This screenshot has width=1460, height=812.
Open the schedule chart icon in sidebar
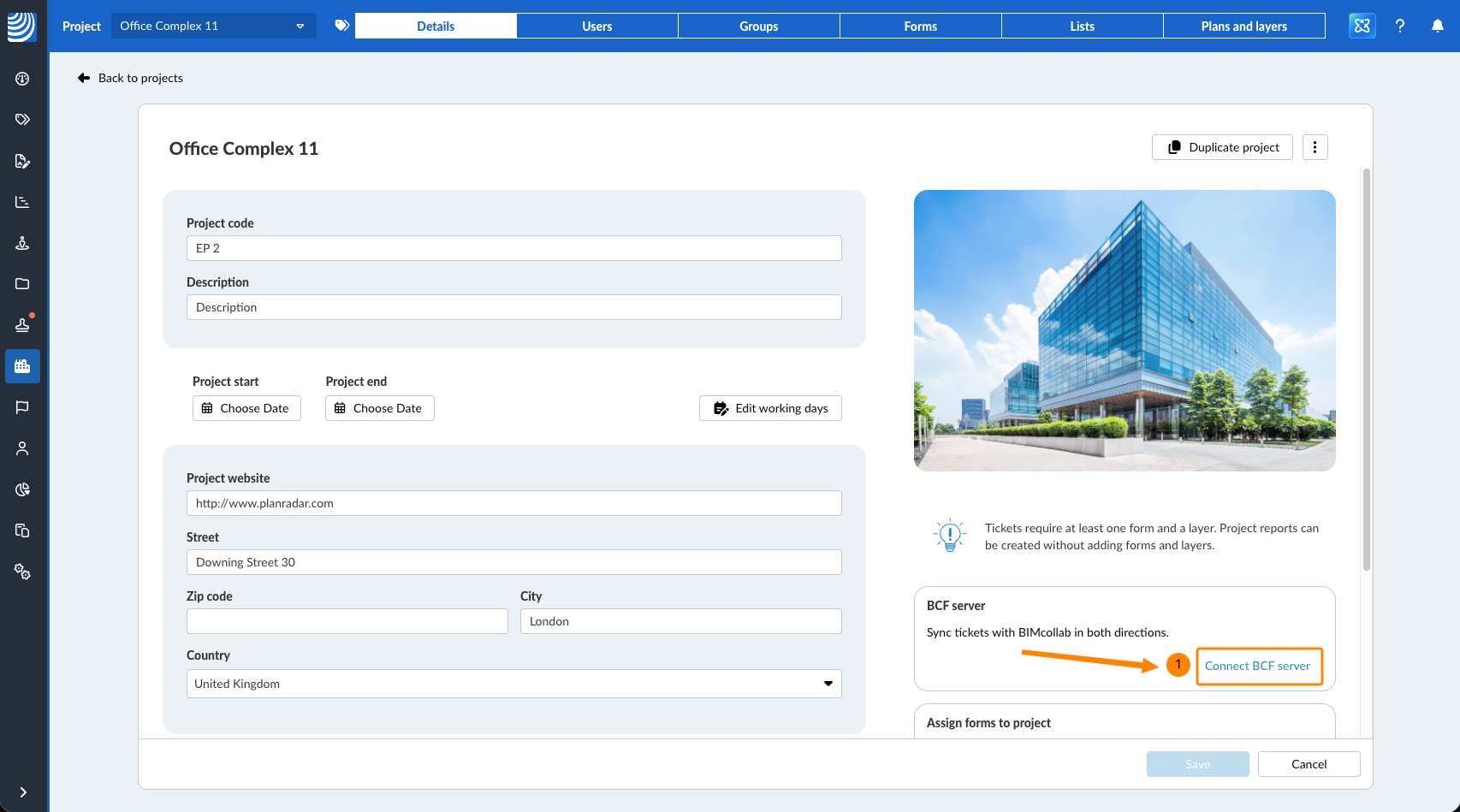(x=22, y=202)
